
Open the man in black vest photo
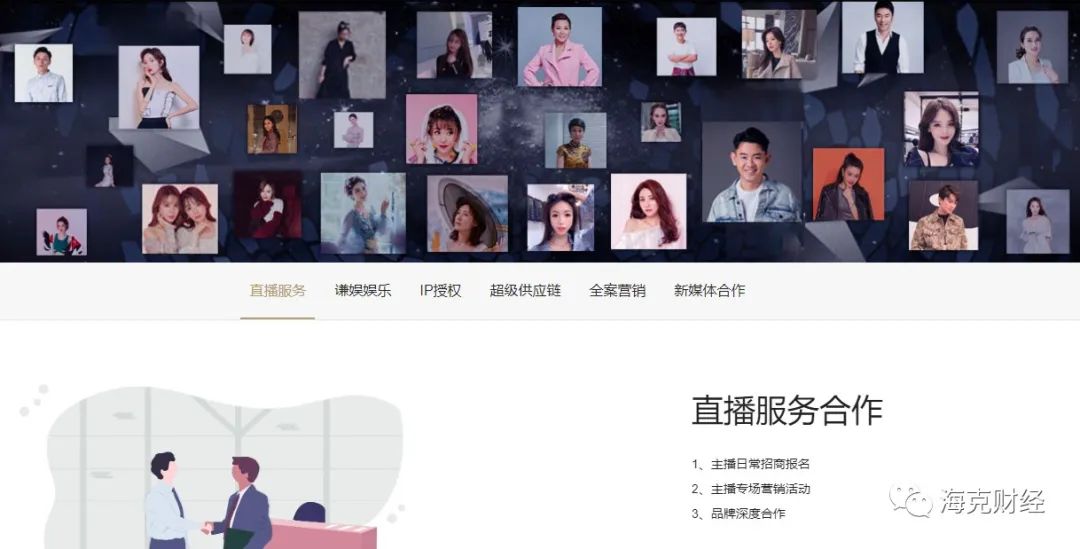point(882,38)
